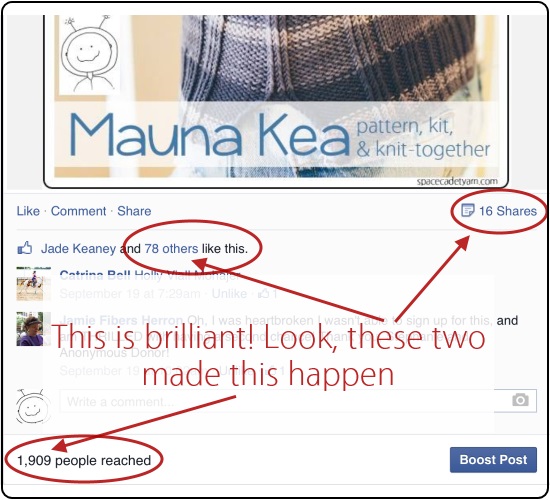Screen dimensions: 550x500
Task: Focus the Write a comment field
Action: tap(298, 401)
